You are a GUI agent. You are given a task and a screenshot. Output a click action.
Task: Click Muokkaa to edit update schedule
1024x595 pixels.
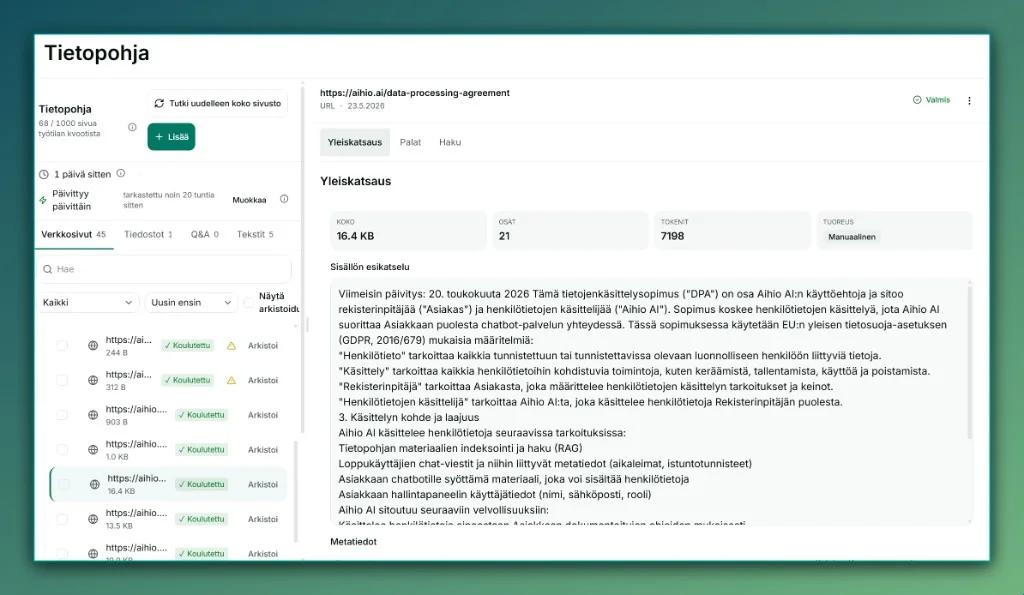tap(249, 200)
